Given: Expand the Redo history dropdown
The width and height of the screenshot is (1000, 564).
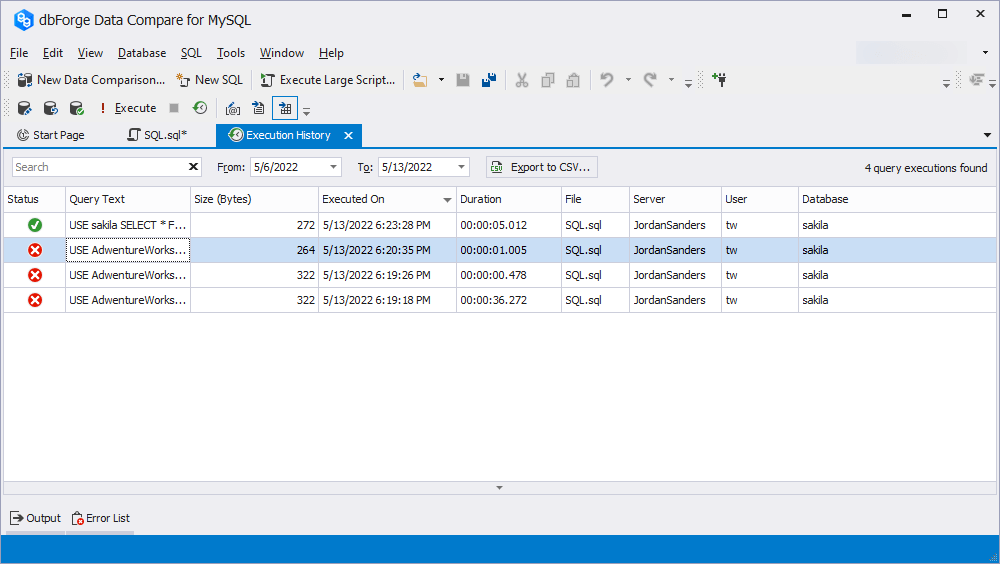Looking at the screenshot, I should (x=671, y=80).
